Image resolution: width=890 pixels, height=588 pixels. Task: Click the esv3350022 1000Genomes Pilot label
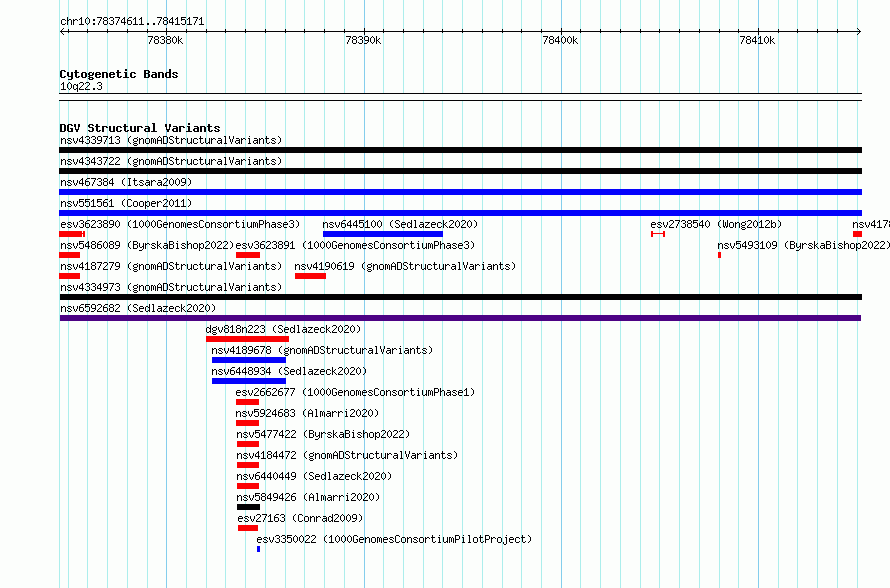click(x=394, y=539)
